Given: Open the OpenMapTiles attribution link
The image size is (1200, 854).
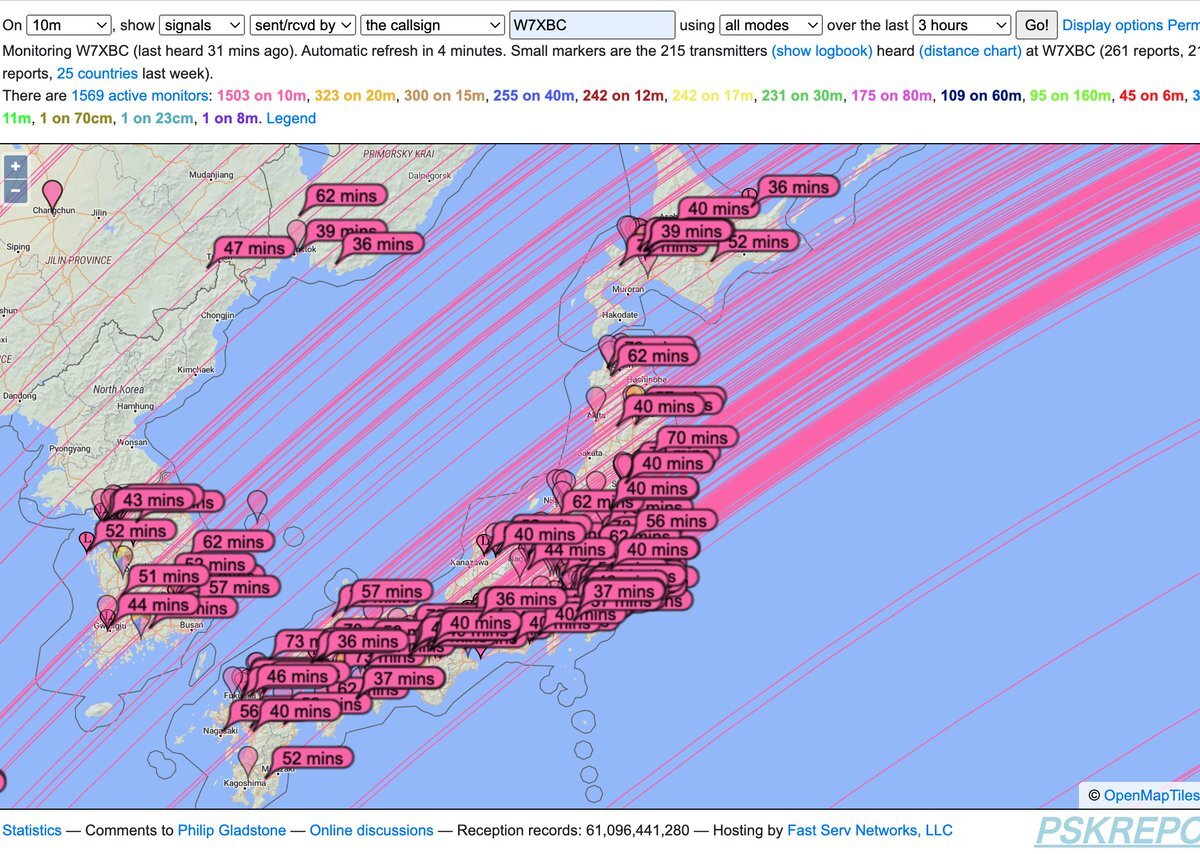Looking at the screenshot, I should (1151, 796).
